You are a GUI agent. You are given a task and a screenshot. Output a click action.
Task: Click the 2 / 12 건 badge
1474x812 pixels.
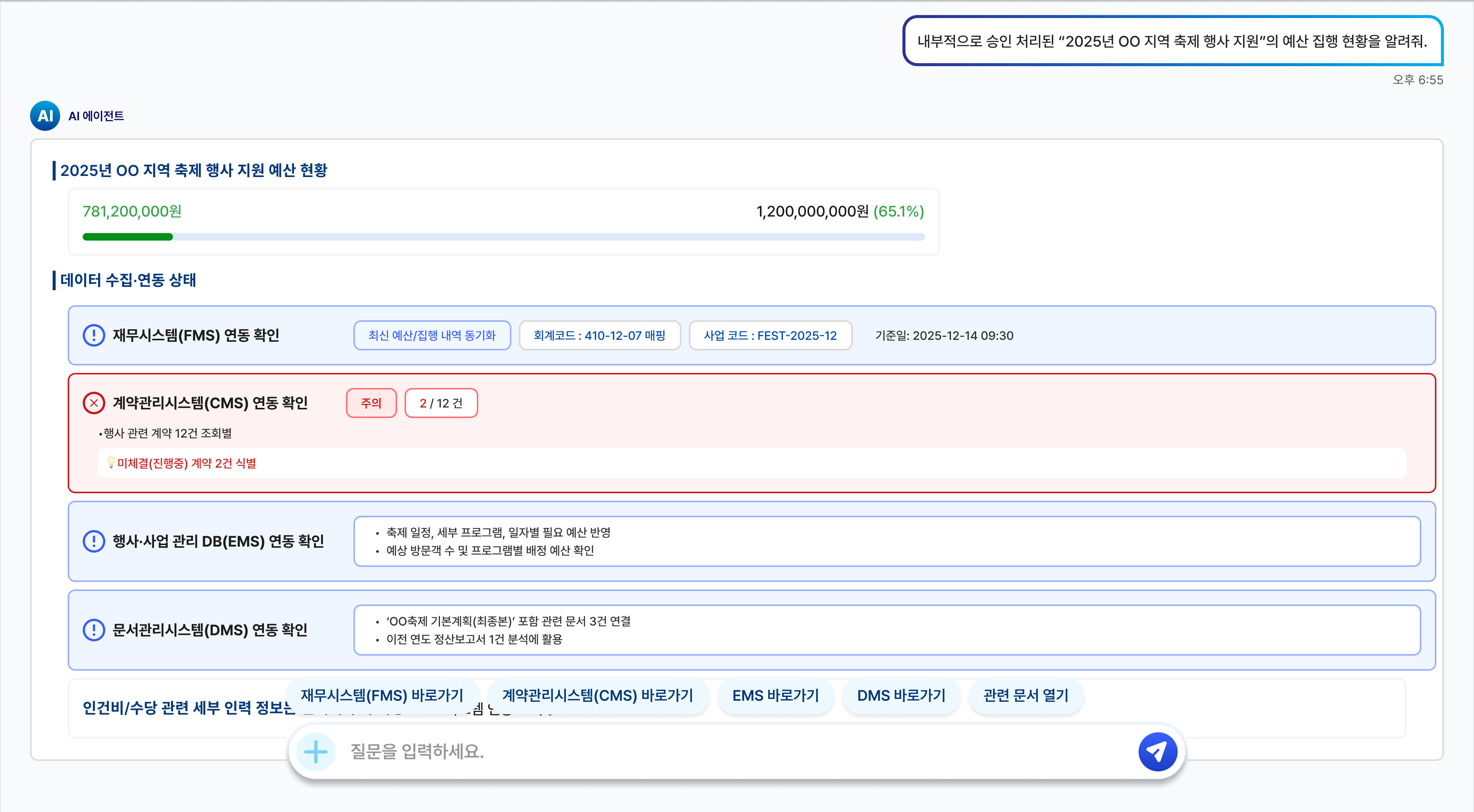441,403
